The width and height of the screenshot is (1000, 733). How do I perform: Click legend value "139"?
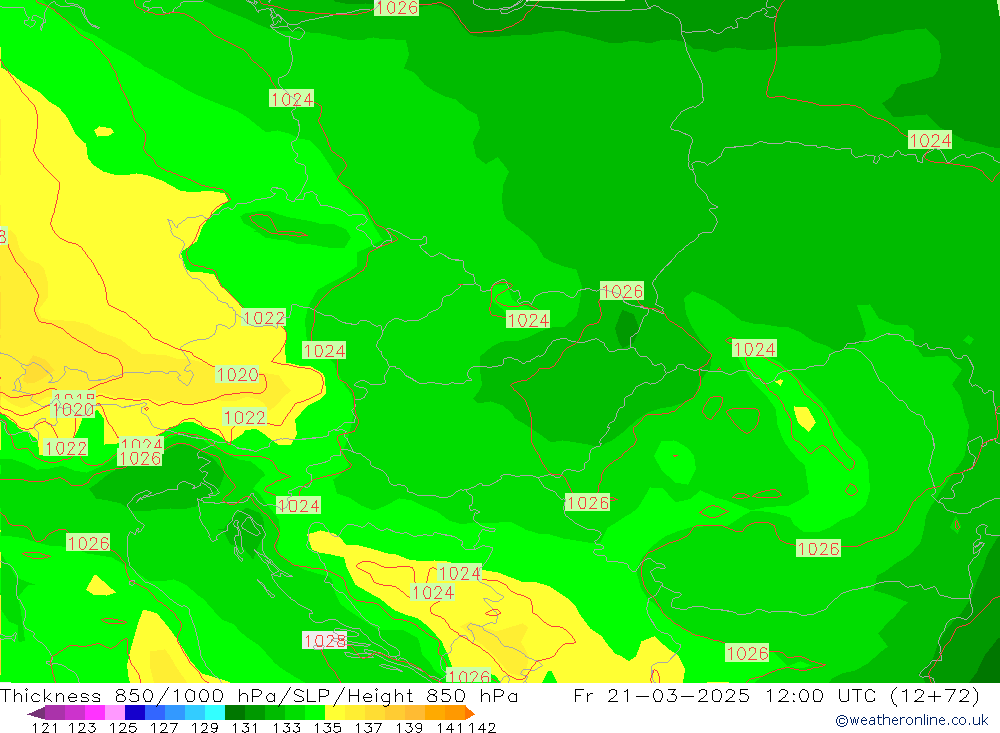click(x=409, y=727)
